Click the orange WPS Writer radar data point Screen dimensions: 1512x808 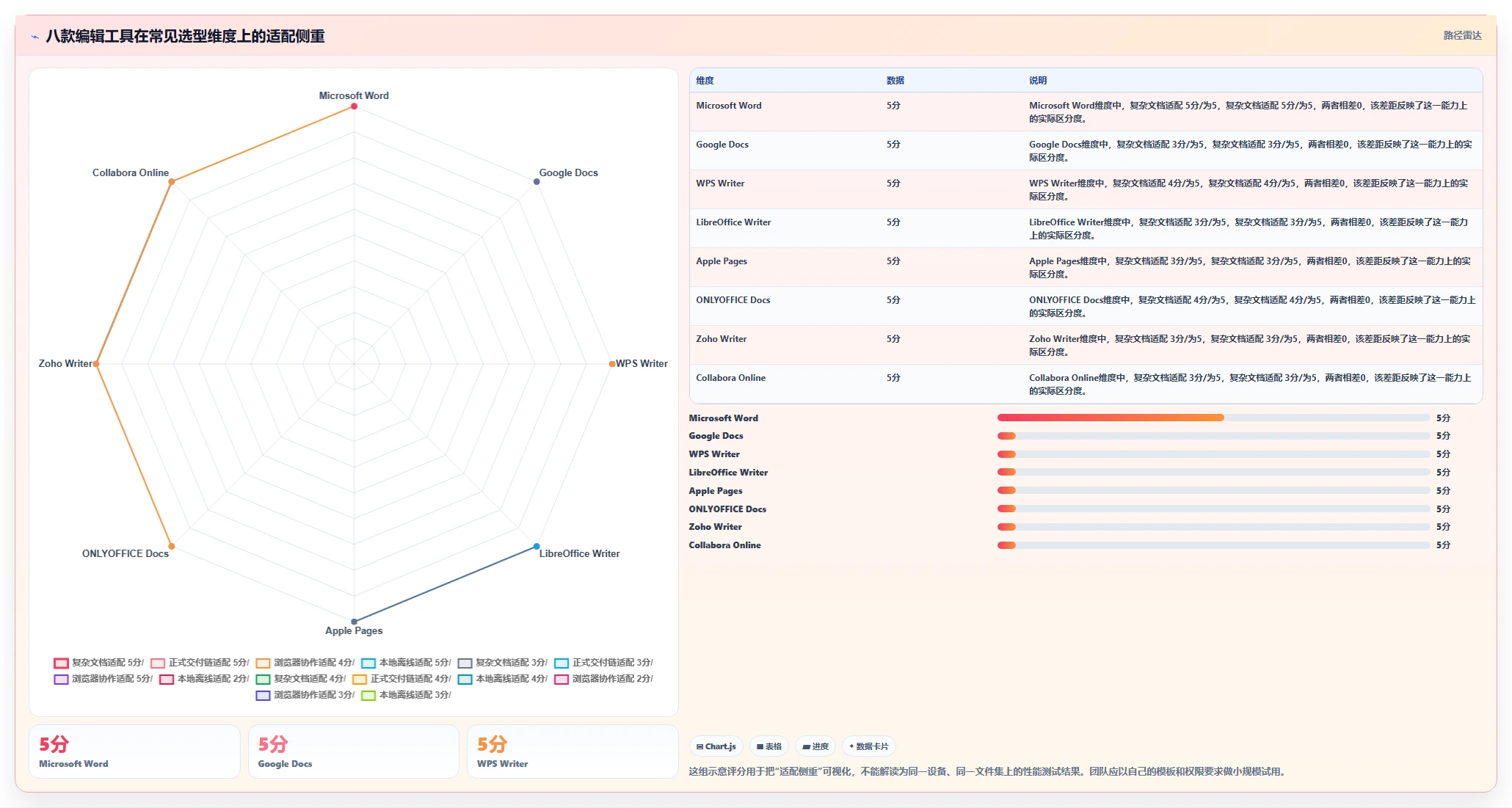(x=611, y=364)
